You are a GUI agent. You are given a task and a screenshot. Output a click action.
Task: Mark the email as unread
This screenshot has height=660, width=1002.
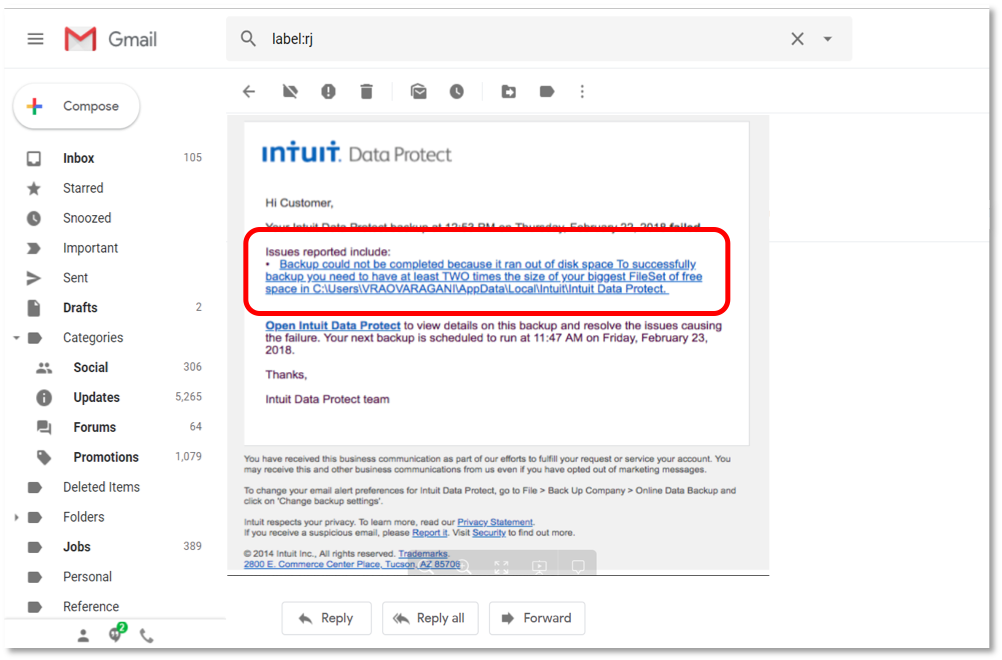point(419,92)
